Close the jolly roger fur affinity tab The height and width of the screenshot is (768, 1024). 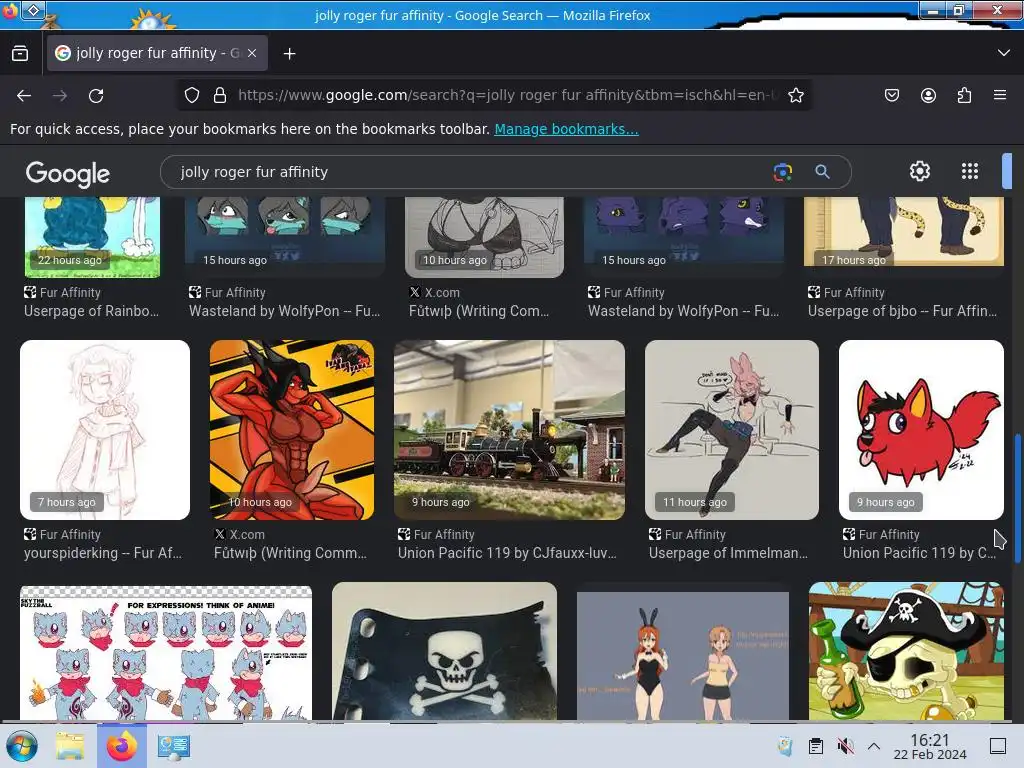pos(252,54)
